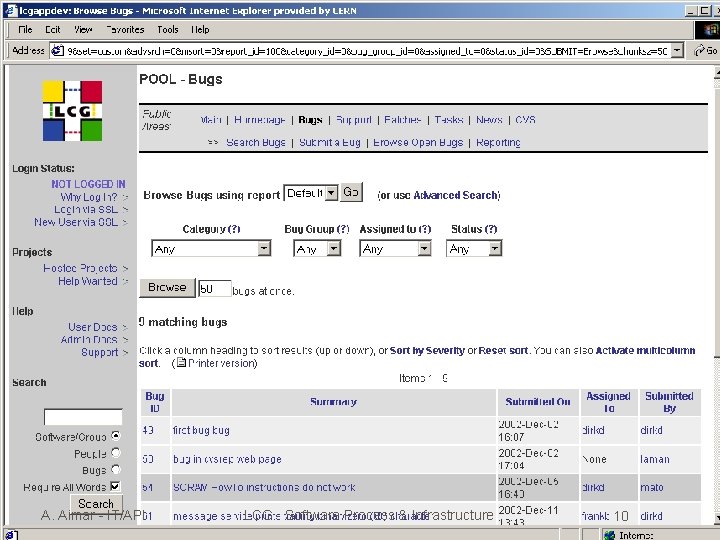The width and height of the screenshot is (720, 540).
Task: Toggle the Require All Words checkbox
Action: (115, 486)
